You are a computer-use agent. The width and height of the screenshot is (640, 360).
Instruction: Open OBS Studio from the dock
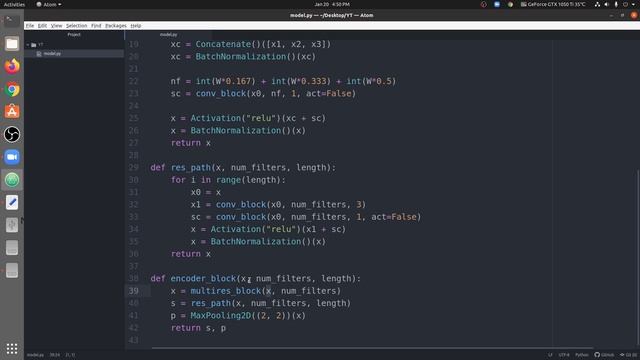tap(12, 134)
